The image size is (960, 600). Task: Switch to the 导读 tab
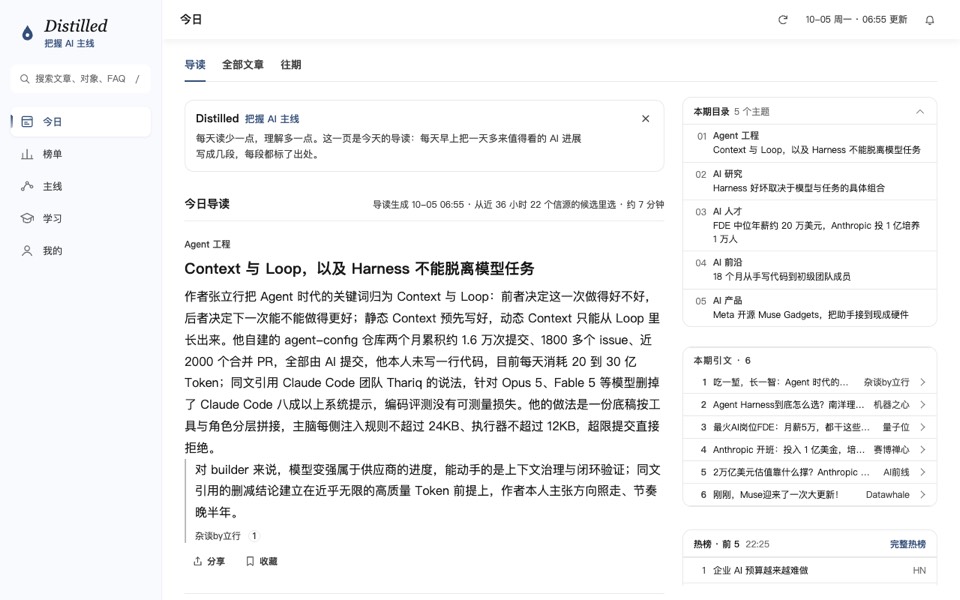(x=195, y=65)
